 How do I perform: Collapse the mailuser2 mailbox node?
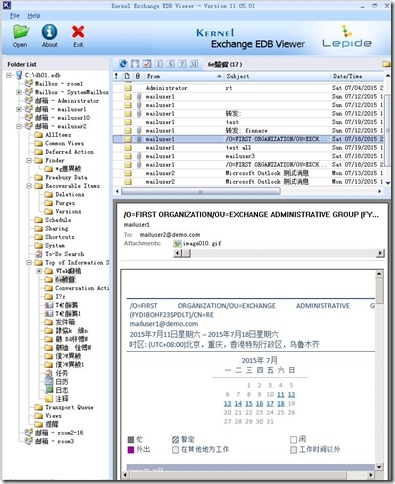[19, 126]
